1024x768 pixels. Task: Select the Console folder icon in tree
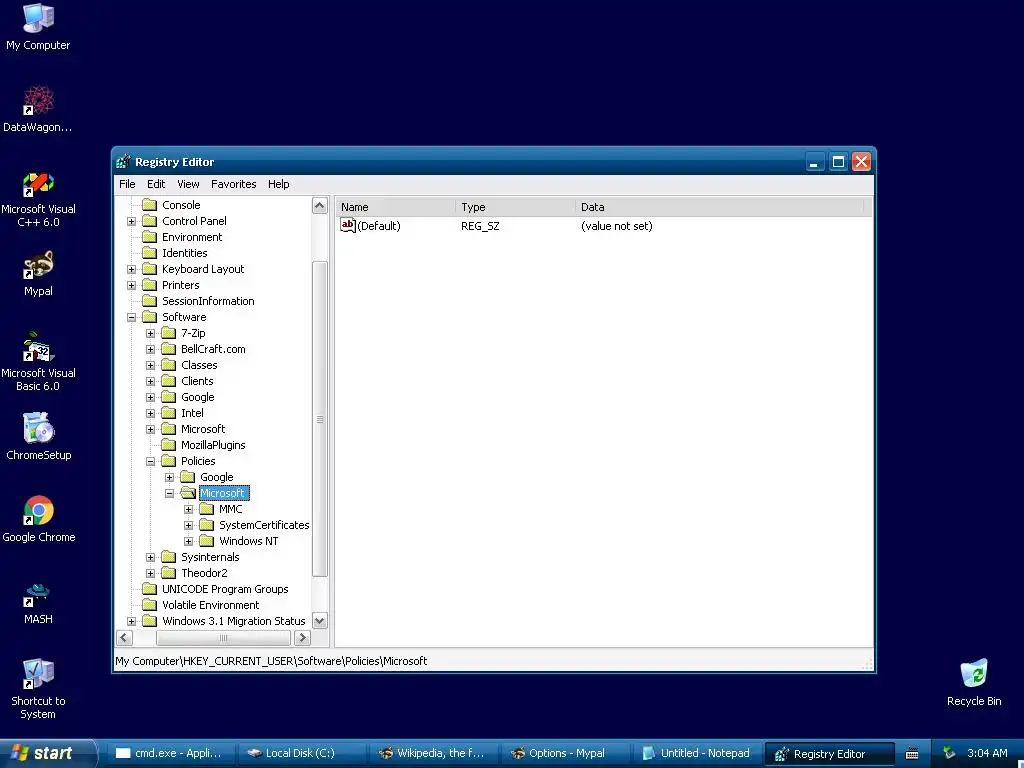pyautogui.click(x=150, y=205)
